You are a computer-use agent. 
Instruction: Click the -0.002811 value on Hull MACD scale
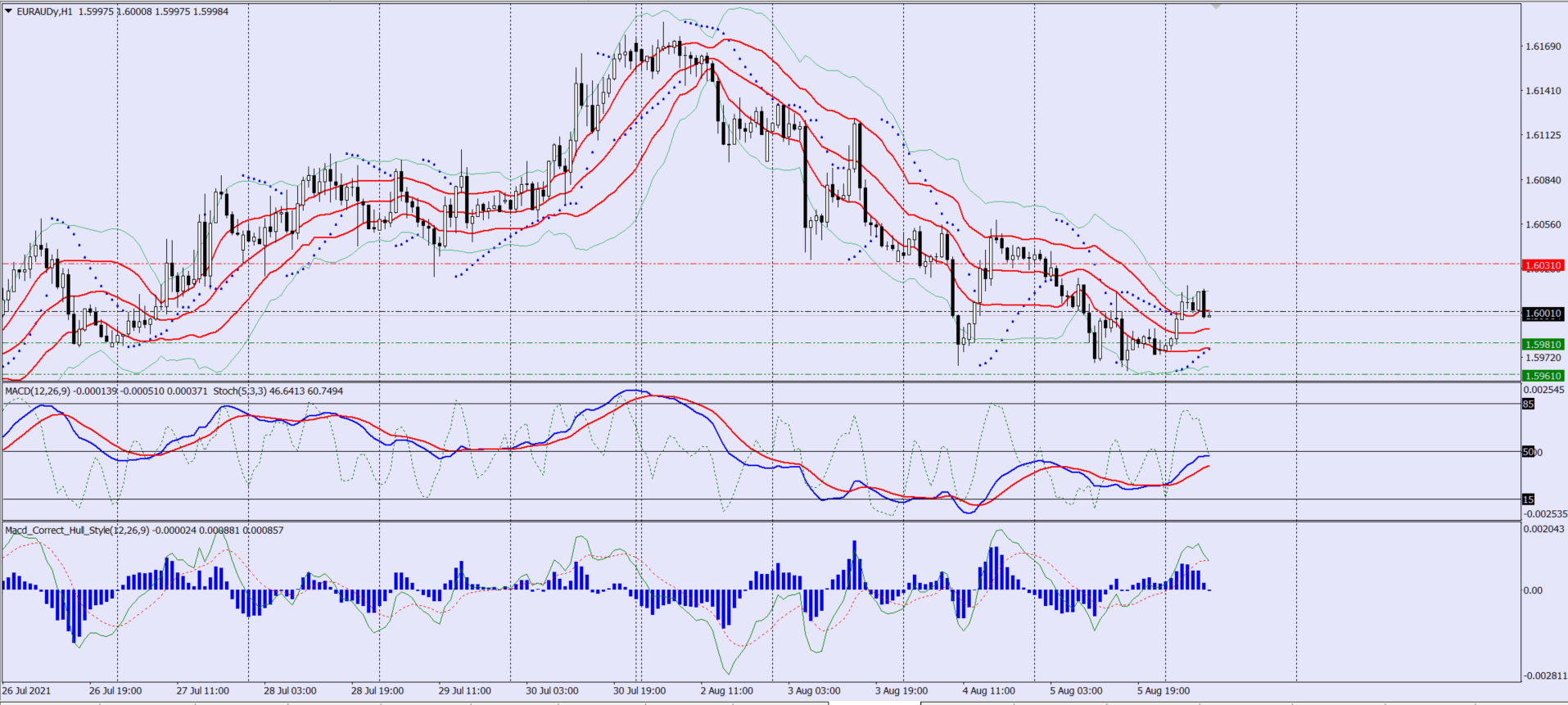pos(1544,676)
